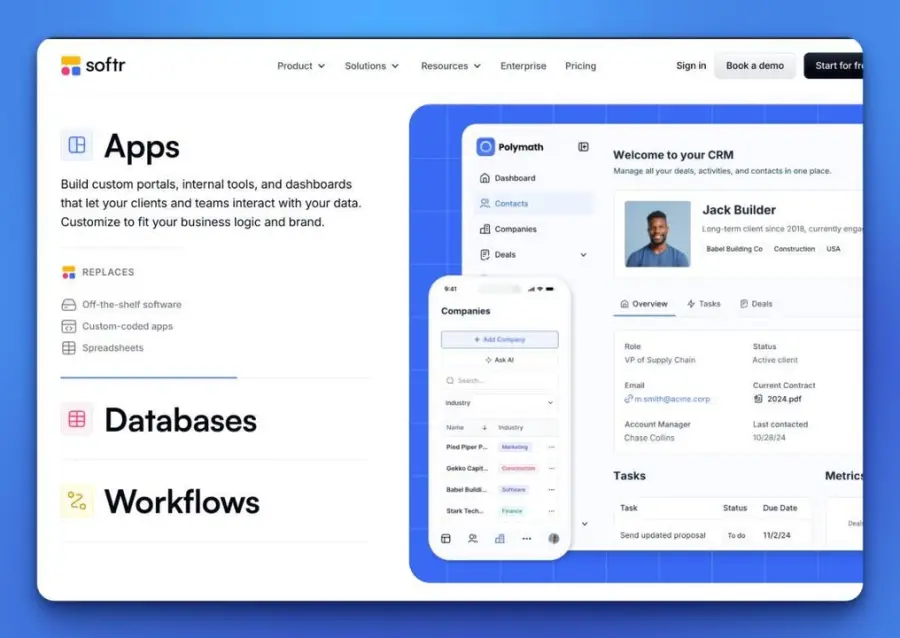Click the Off-the-shelf software icon
Image resolution: width=900 pixels, height=638 pixels.
click(68, 305)
